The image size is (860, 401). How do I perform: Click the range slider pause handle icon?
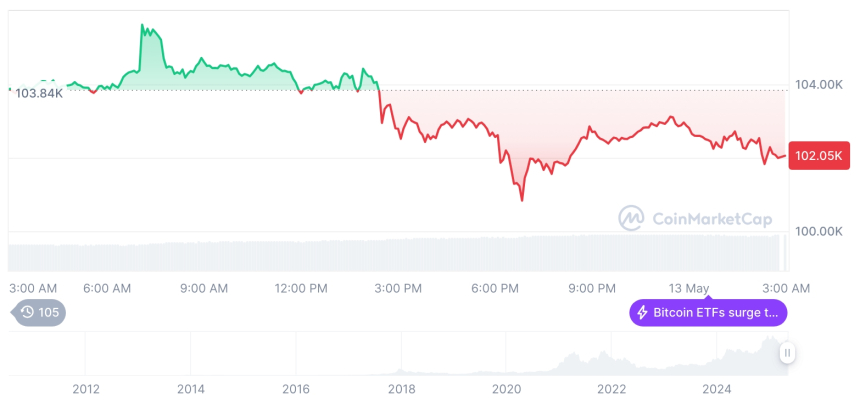tap(788, 352)
